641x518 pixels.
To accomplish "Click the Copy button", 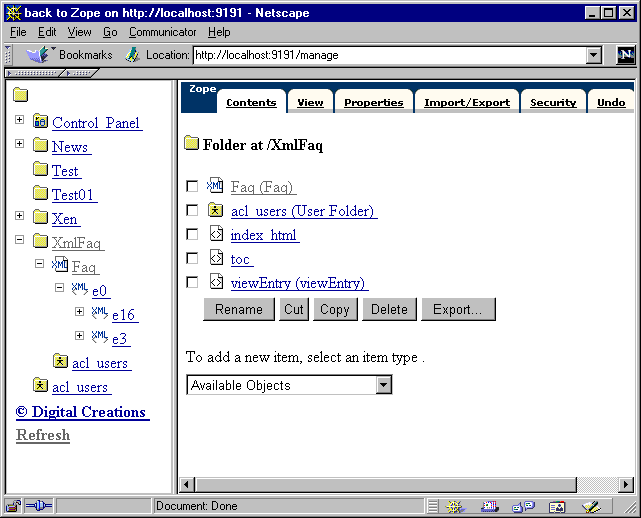I will pos(335,309).
